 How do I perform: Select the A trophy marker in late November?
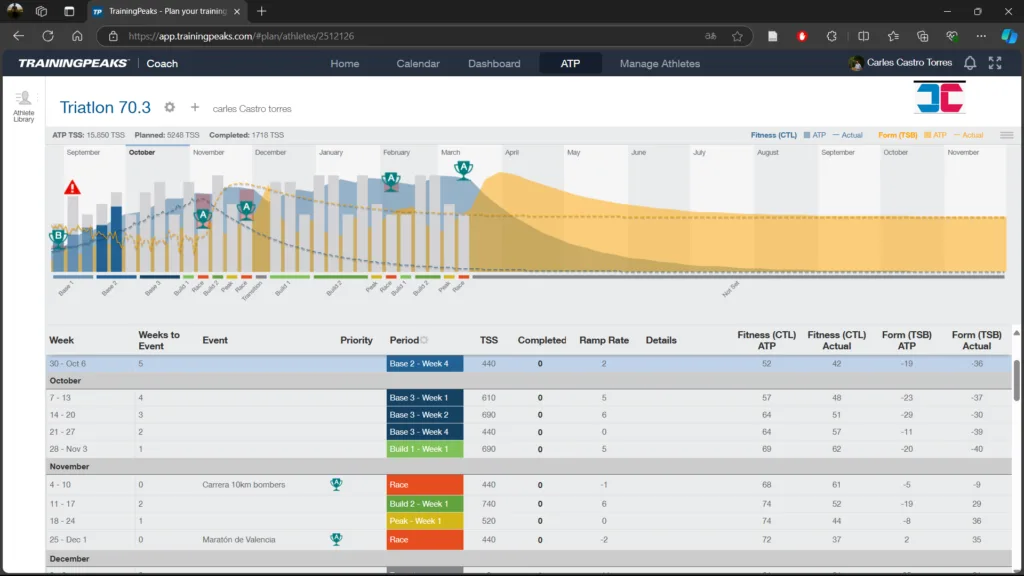click(246, 210)
